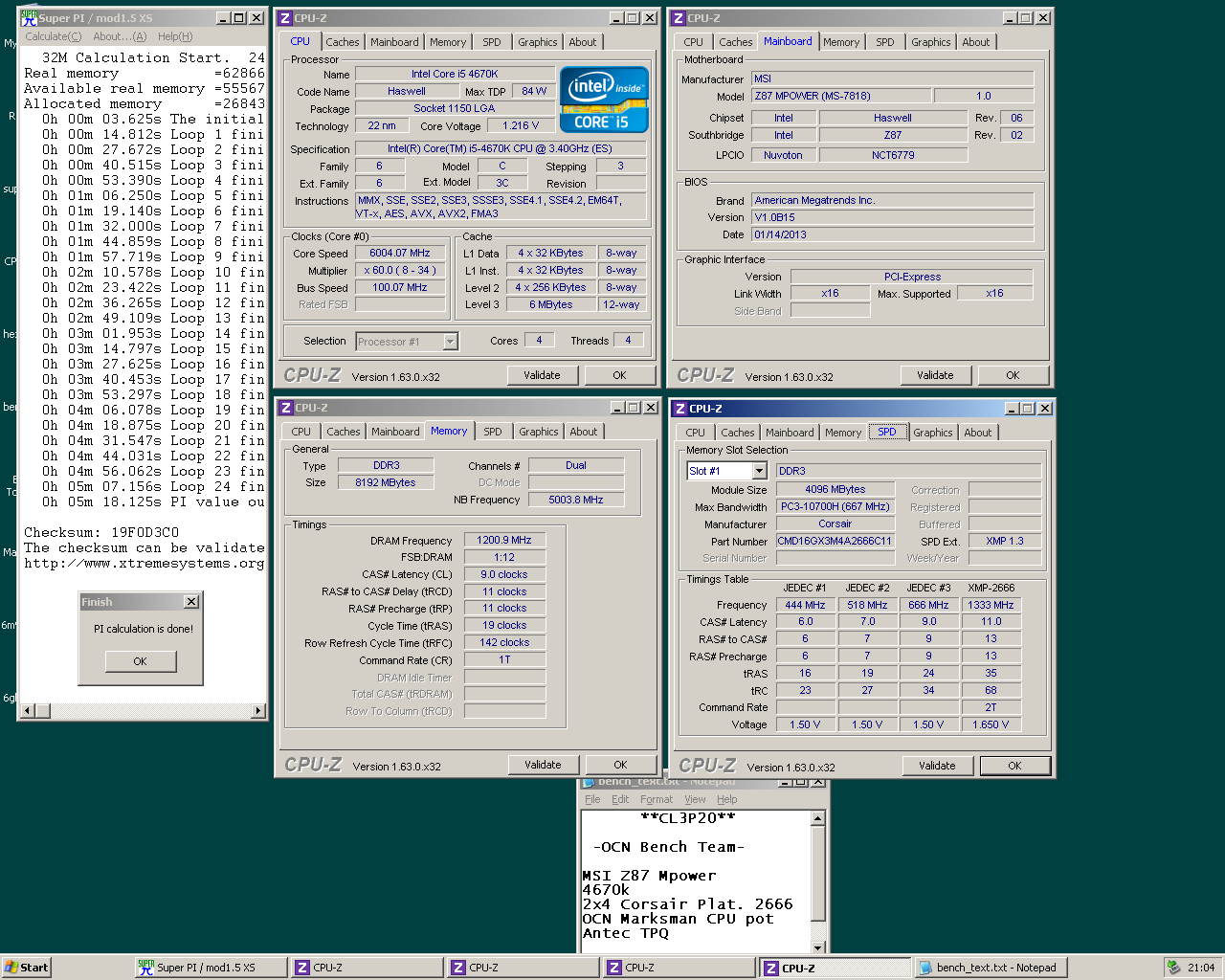Click CPU-Z icon in CPU window title bar
The width and height of the screenshot is (1225, 980).
click(x=285, y=18)
